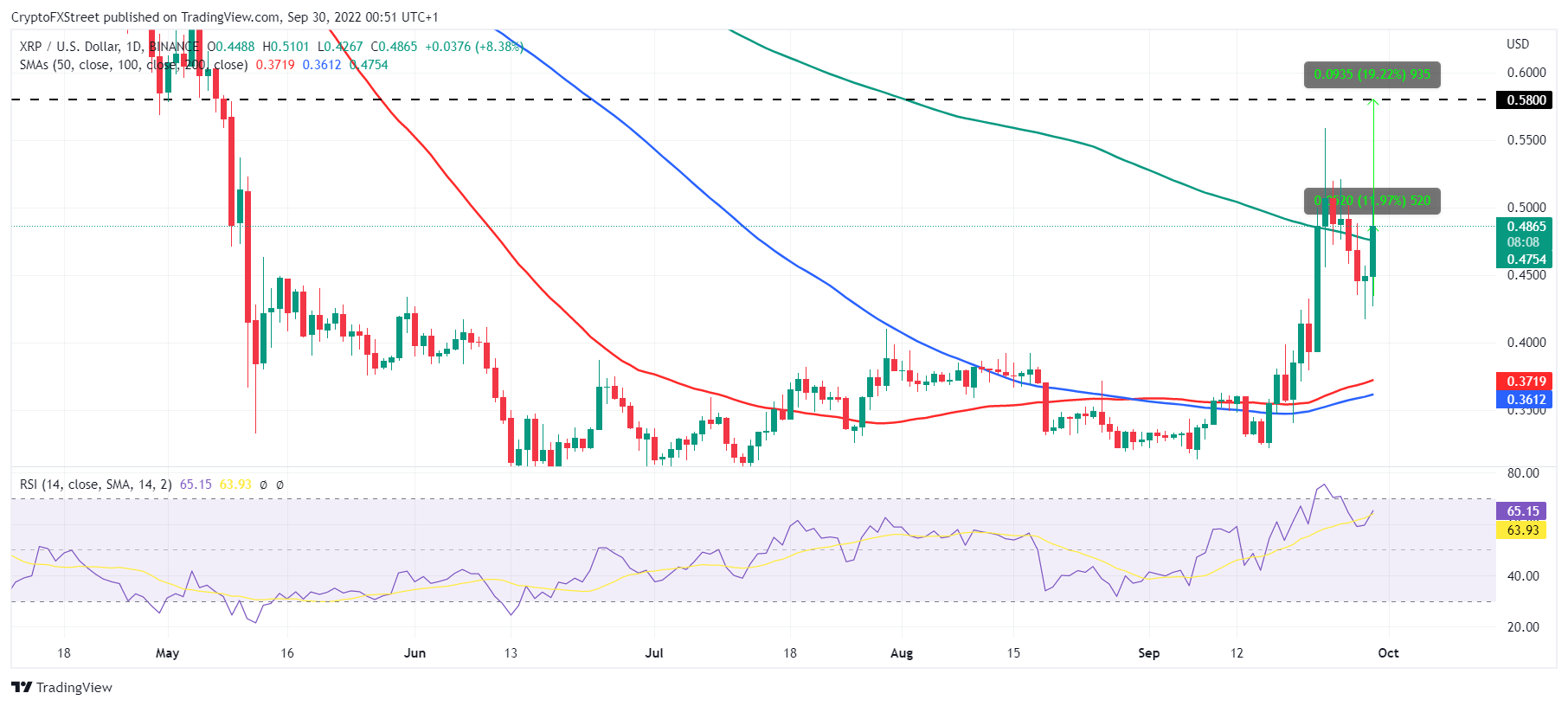Click the May label on time axis
The image size is (1568, 706).
click(167, 653)
